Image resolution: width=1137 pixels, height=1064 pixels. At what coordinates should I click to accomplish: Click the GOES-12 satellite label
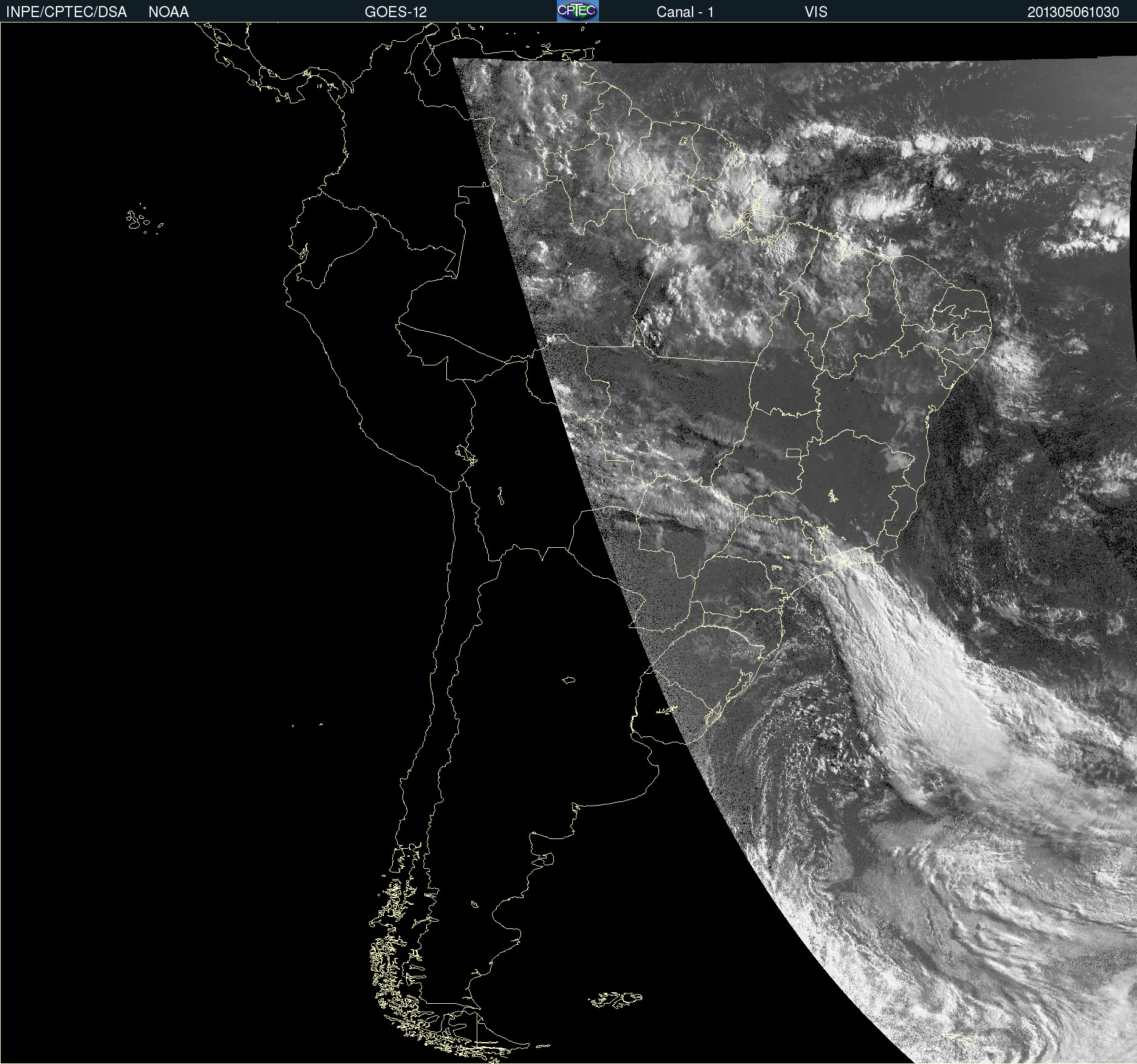[x=396, y=12]
